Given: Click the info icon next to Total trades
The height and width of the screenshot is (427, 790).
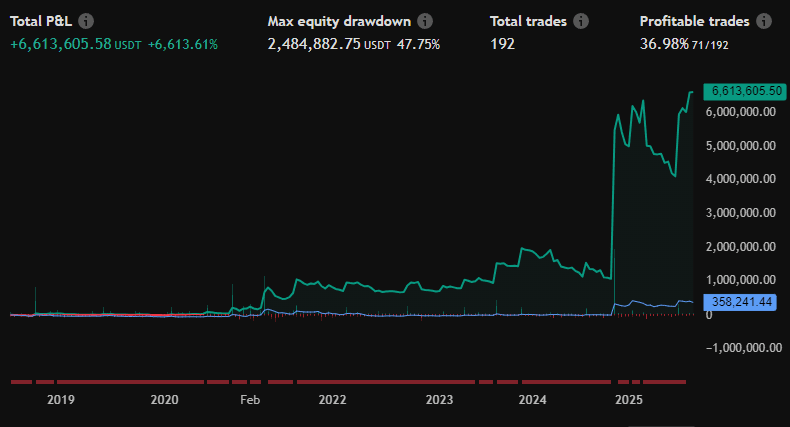Looking at the screenshot, I should [x=581, y=21].
